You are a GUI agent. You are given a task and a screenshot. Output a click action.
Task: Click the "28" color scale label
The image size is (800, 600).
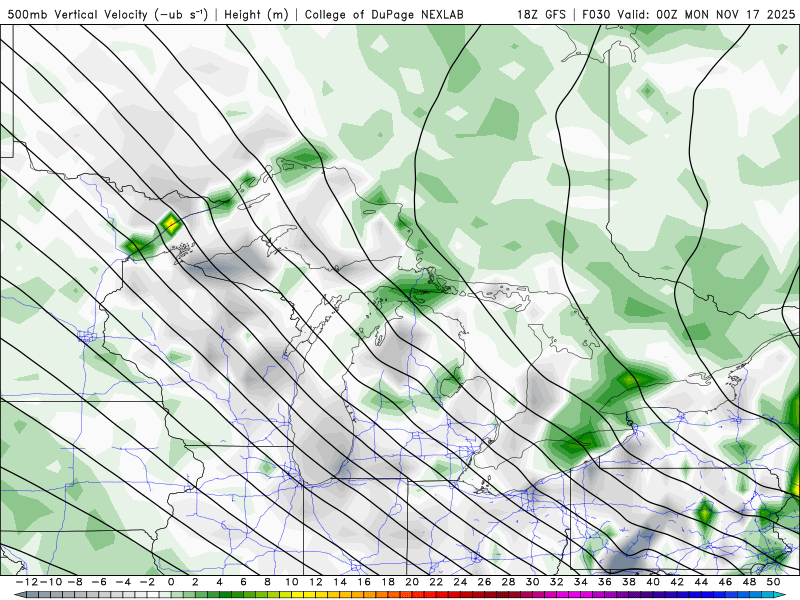(x=508, y=582)
